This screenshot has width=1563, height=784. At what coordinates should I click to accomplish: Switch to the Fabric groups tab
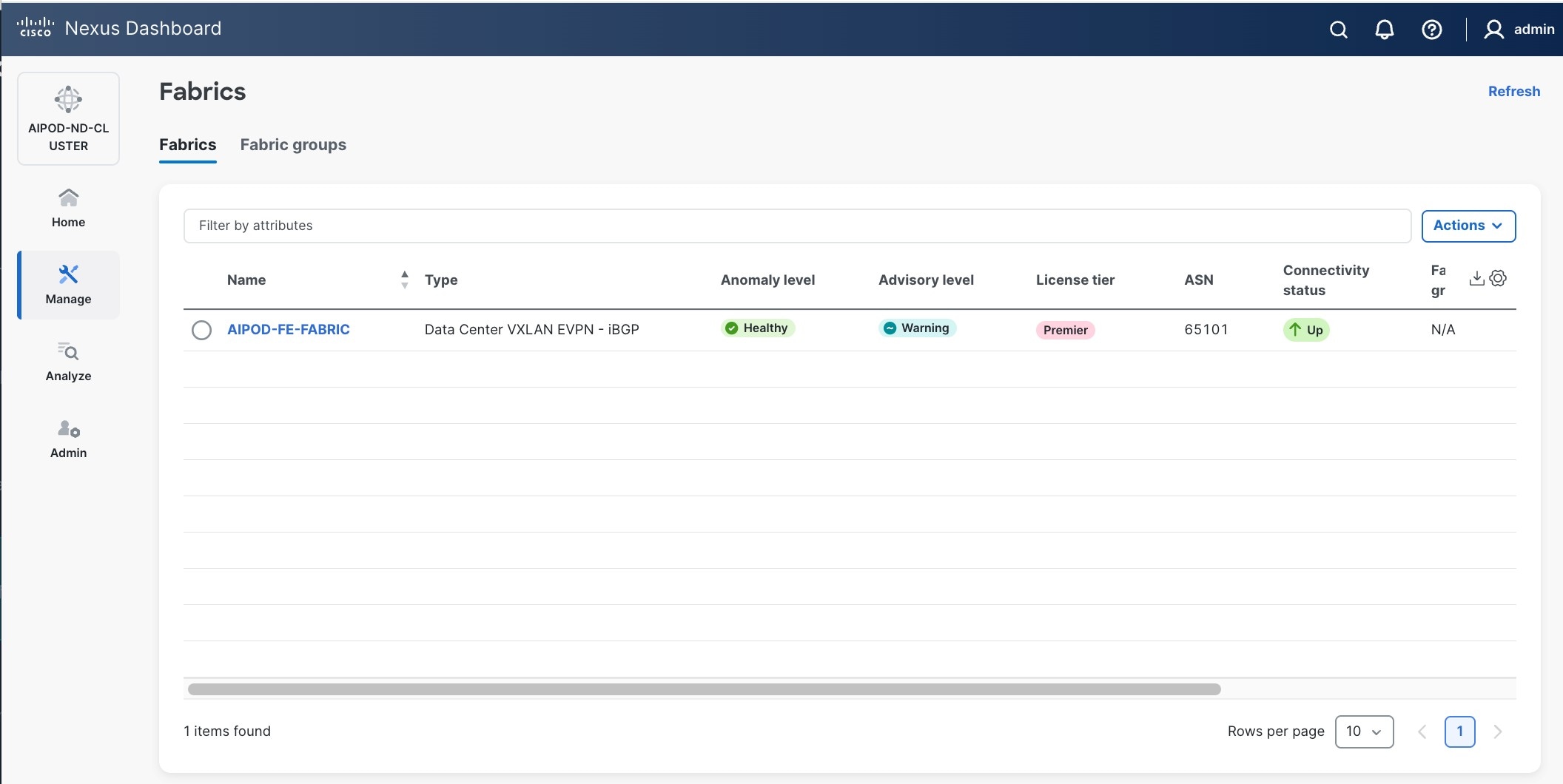293,145
